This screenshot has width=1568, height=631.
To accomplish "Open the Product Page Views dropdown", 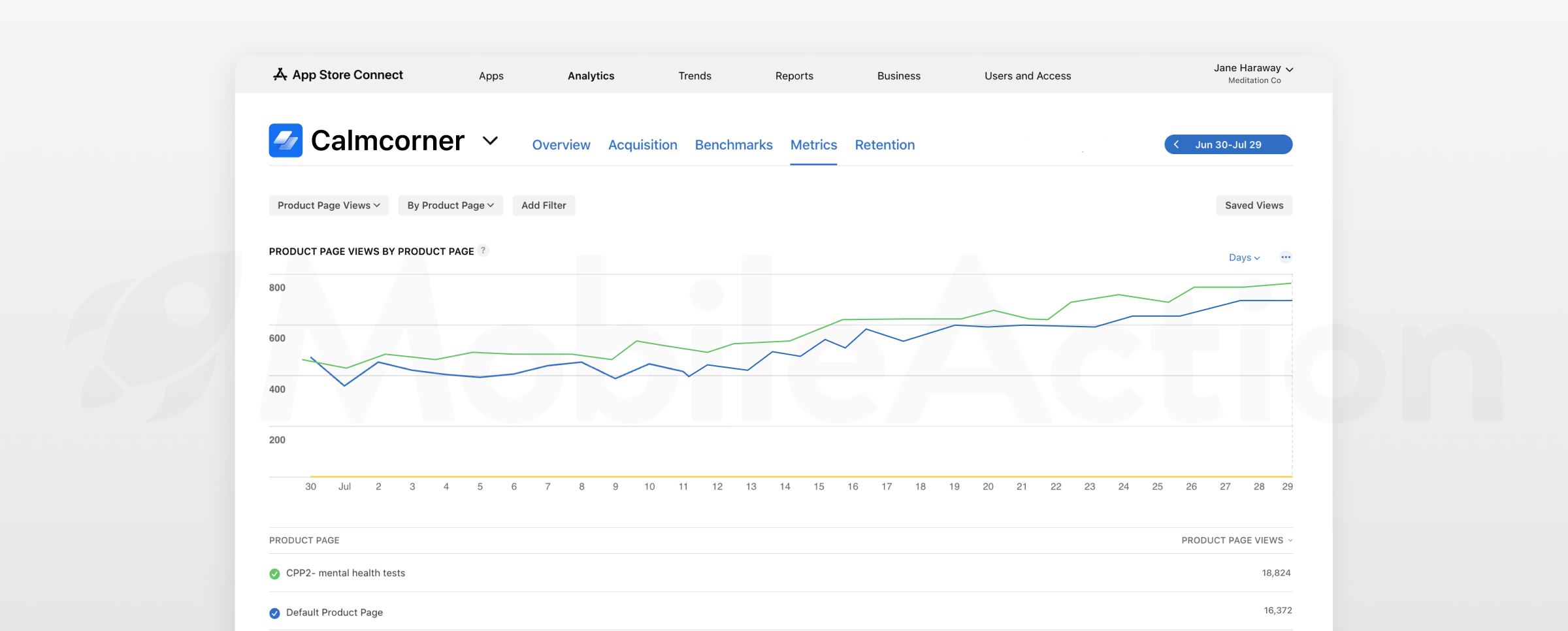I will [329, 205].
